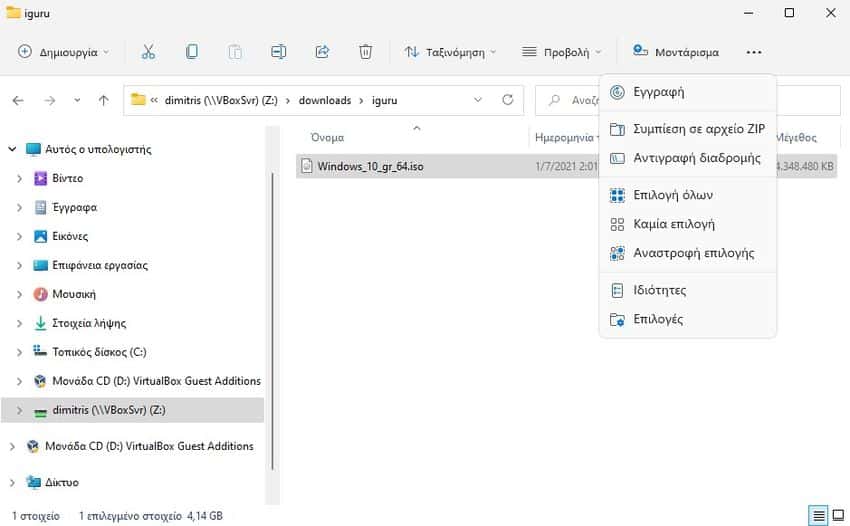Open Ιδιότητες properties from menu
This screenshot has width=850, height=526.
click(x=687, y=290)
